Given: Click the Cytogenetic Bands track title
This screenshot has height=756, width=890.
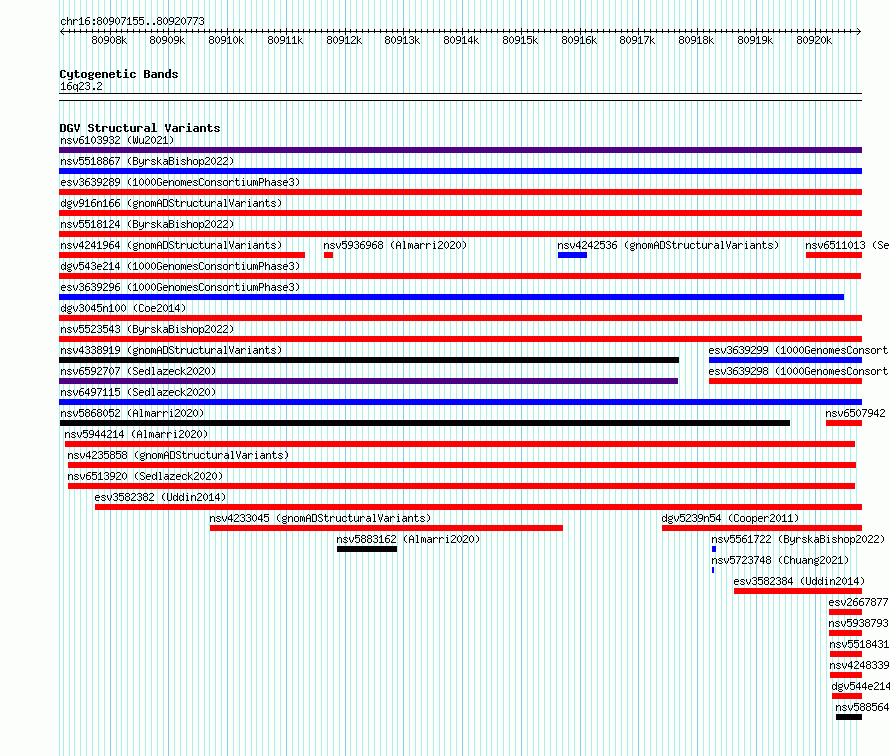Looking at the screenshot, I should 119,74.
